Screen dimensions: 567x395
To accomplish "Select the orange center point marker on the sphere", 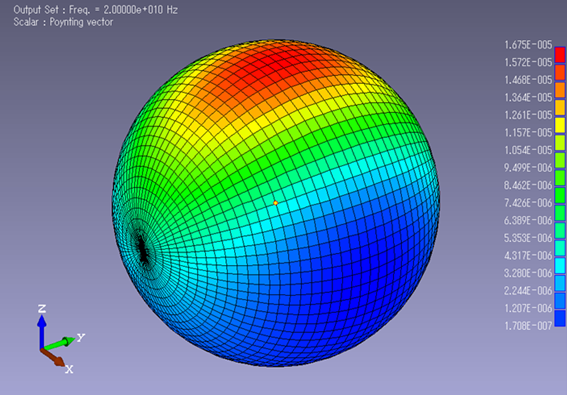I will pos(276,203).
